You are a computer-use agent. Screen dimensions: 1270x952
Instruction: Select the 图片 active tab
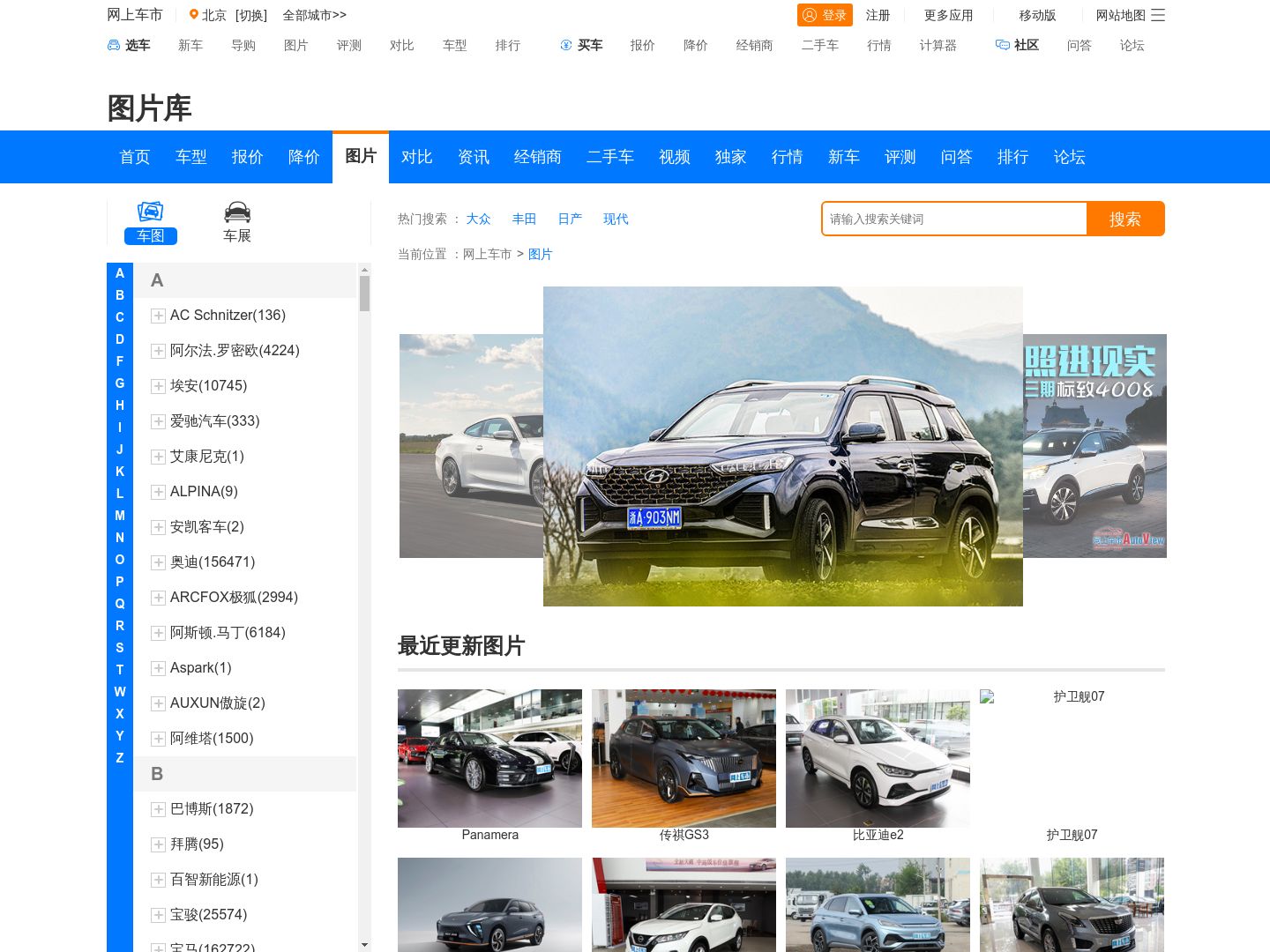[x=361, y=157]
